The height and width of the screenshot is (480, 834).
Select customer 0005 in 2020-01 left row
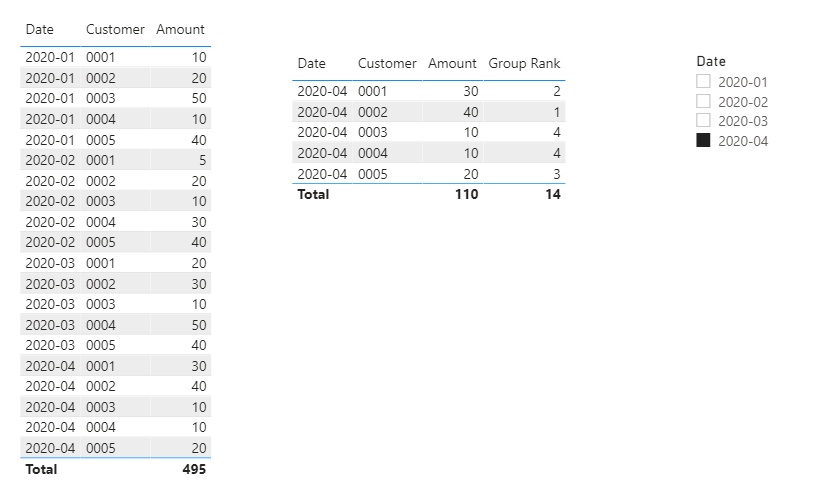pyautogui.click(x=101, y=140)
